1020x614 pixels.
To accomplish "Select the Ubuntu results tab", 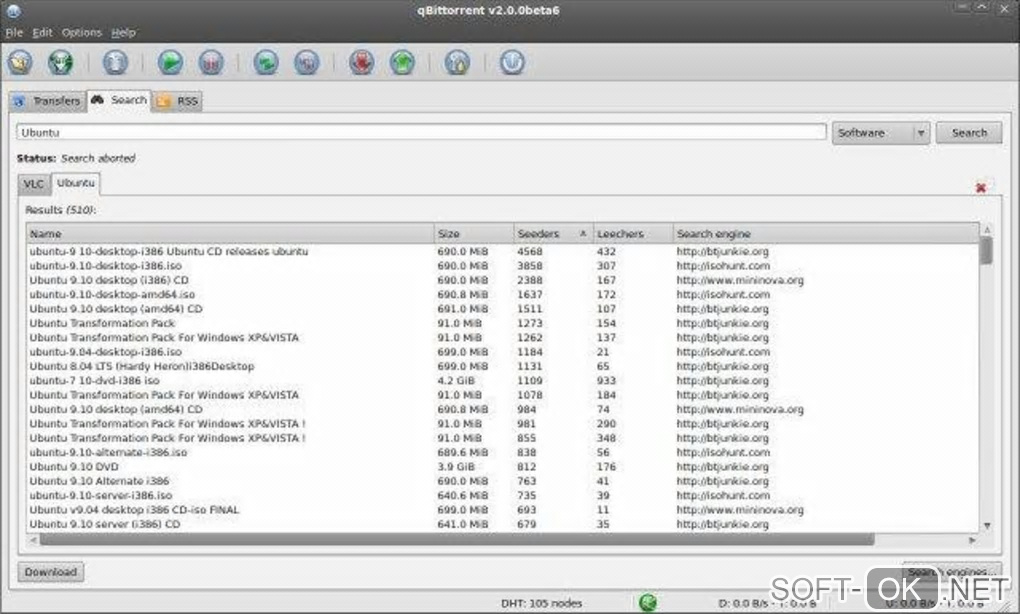I will click(x=75, y=183).
